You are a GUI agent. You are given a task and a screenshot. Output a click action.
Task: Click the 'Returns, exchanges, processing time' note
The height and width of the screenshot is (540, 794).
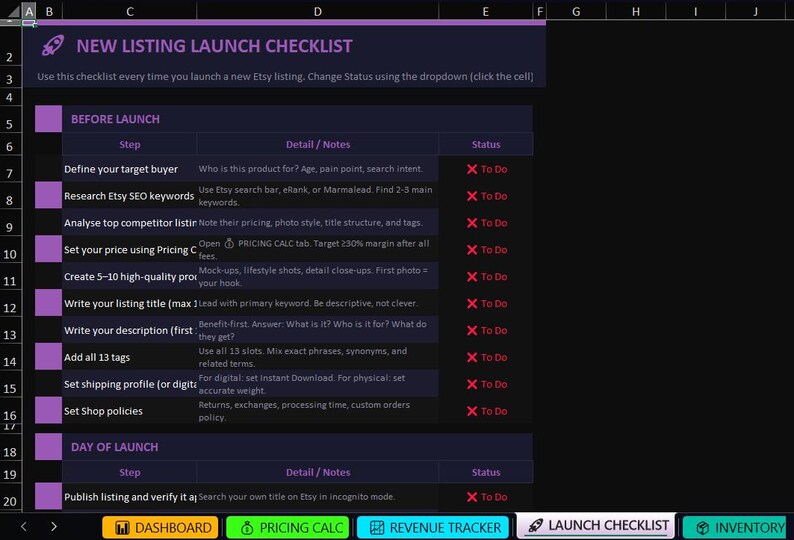point(317,411)
